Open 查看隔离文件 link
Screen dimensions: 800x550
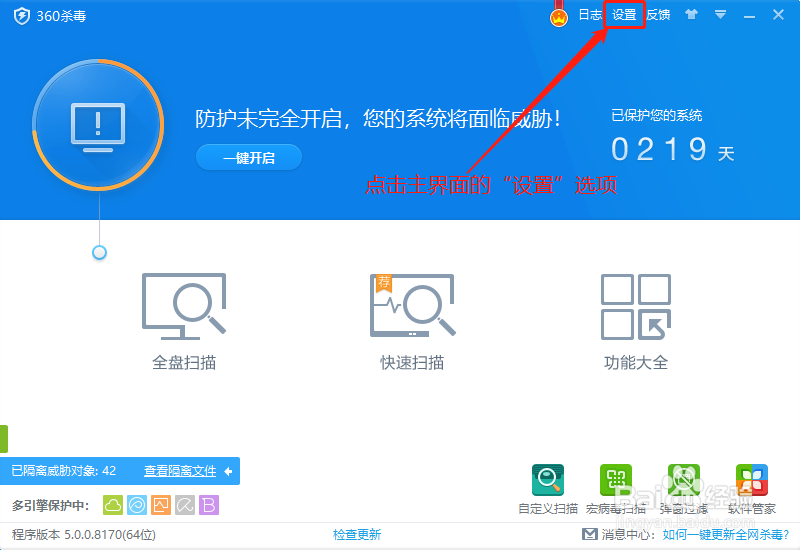point(180,471)
